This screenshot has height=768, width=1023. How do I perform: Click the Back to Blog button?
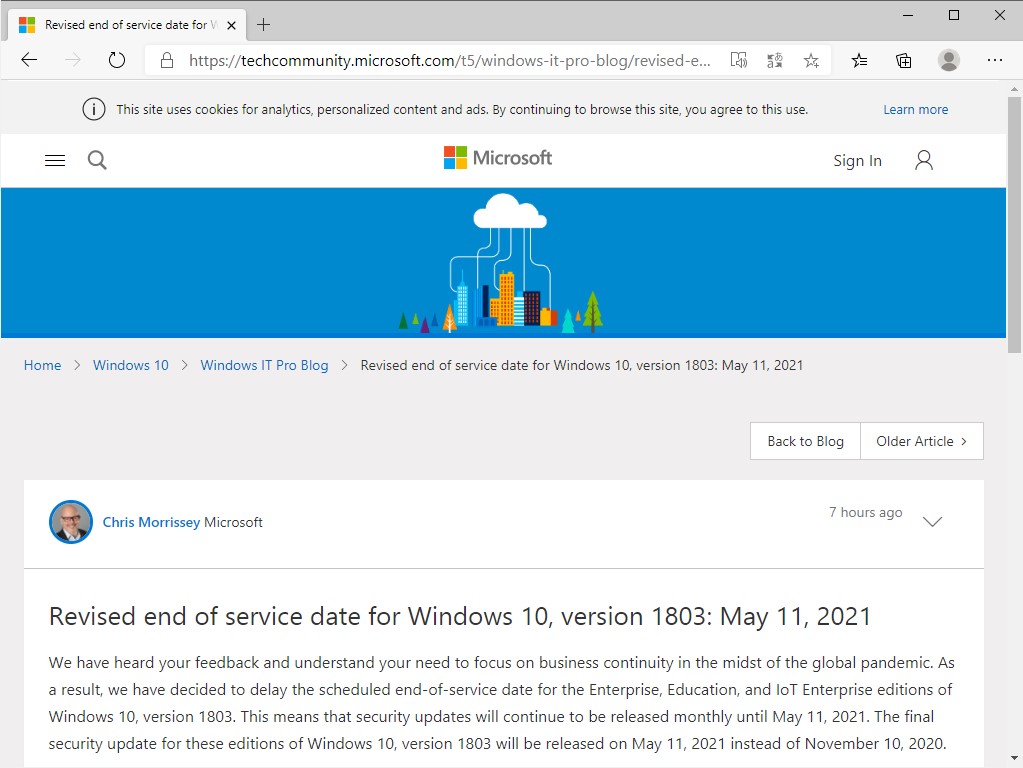(804, 440)
